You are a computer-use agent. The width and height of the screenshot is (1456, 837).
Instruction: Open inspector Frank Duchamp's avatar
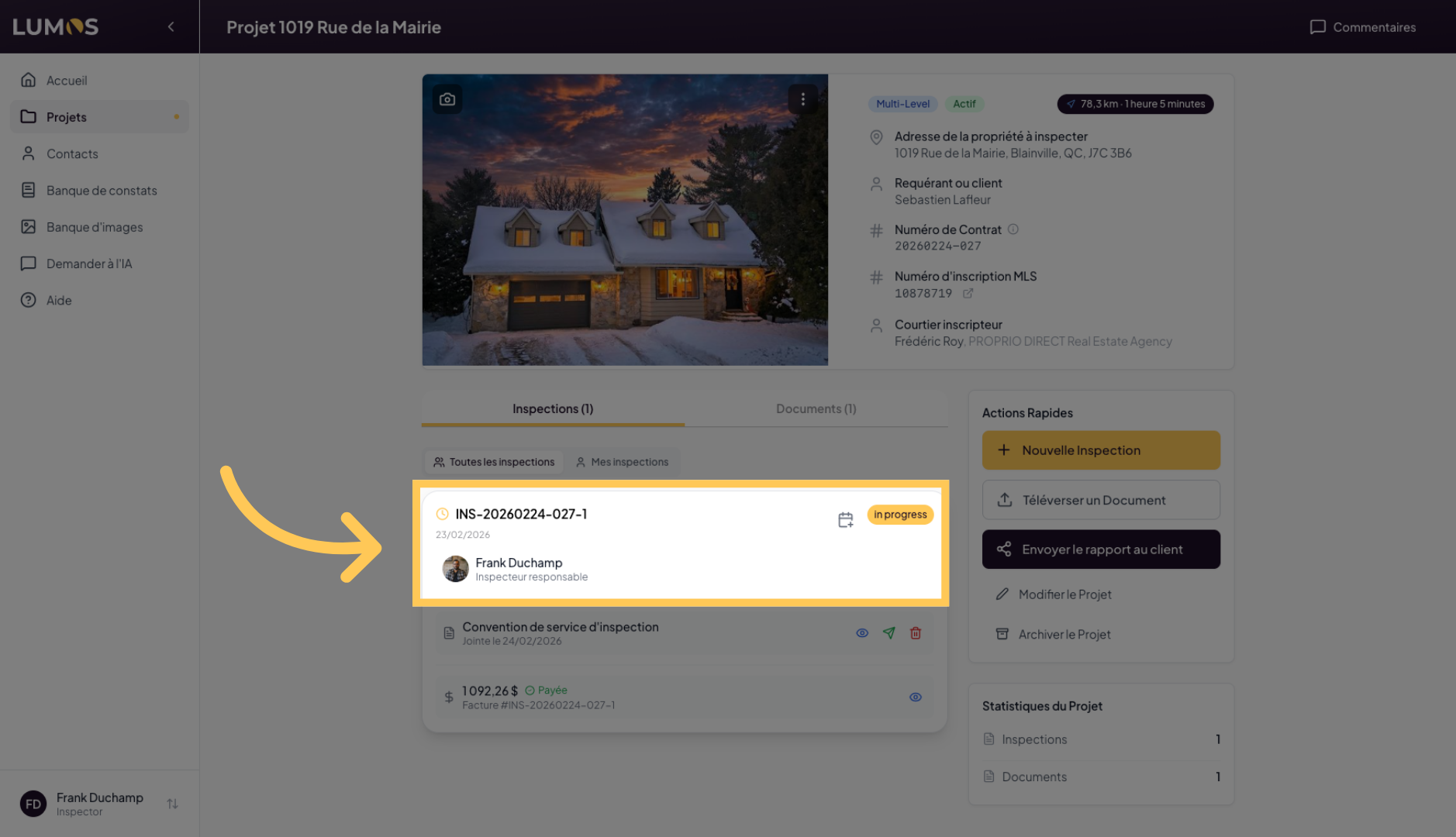point(456,568)
